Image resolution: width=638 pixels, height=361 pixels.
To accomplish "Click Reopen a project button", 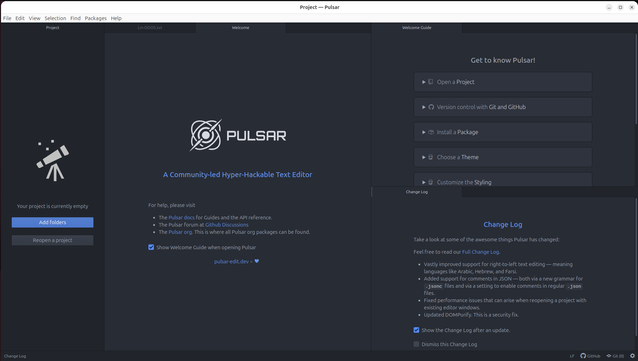I will (52, 240).
